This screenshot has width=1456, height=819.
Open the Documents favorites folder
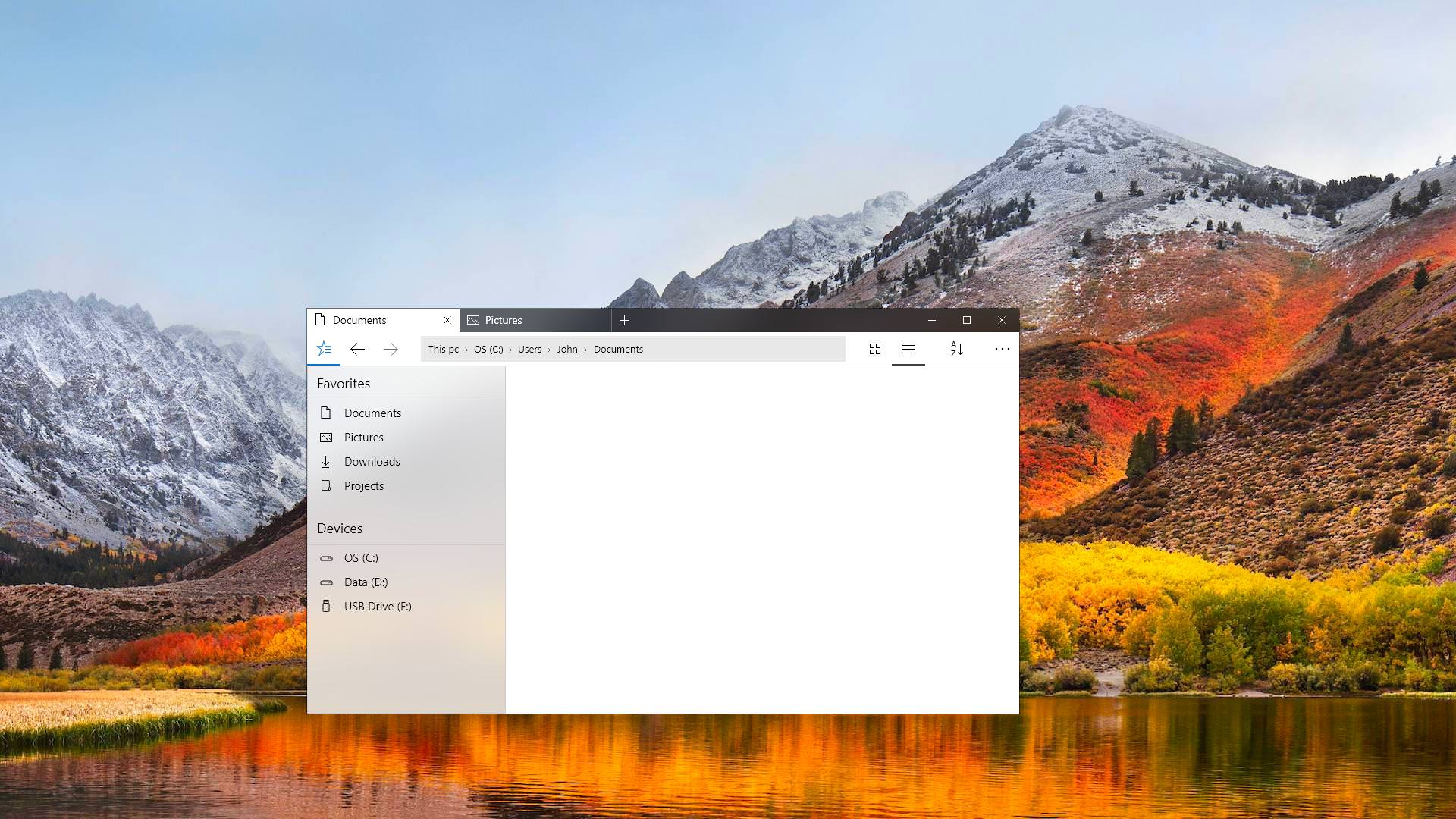click(x=372, y=412)
